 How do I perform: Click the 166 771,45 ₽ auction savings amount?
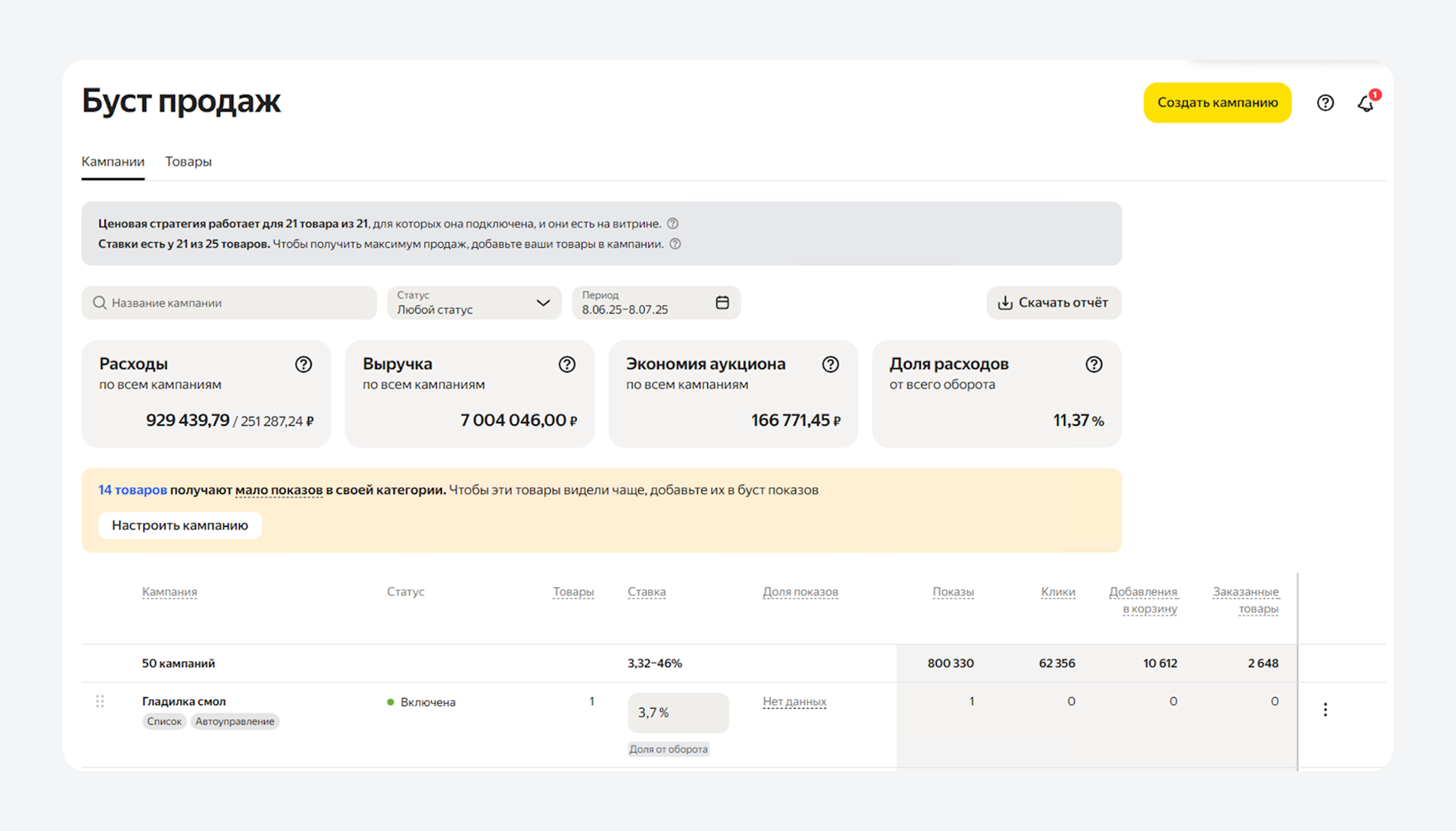796,421
